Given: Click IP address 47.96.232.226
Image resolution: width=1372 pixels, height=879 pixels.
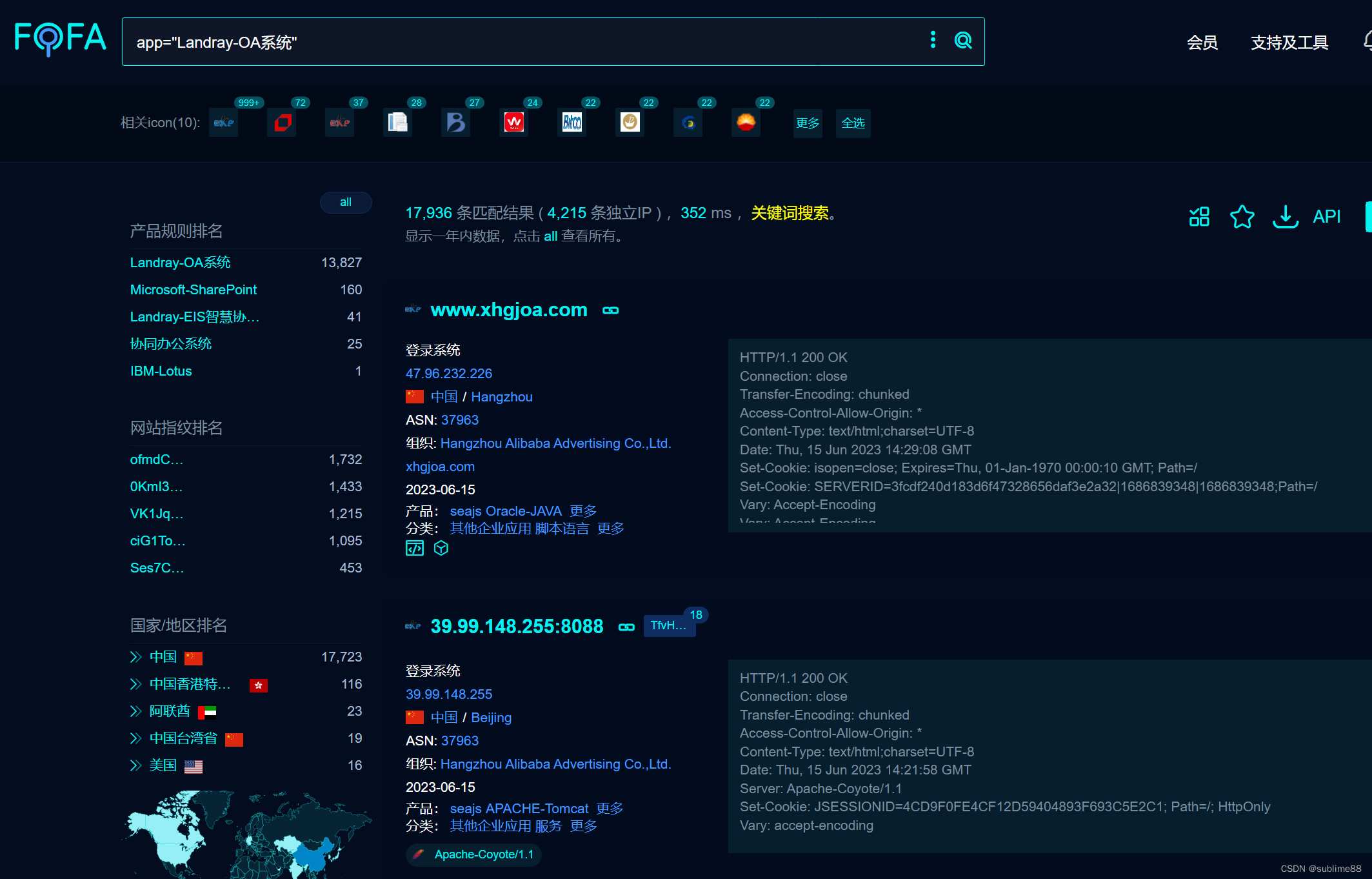Looking at the screenshot, I should pyautogui.click(x=449, y=374).
